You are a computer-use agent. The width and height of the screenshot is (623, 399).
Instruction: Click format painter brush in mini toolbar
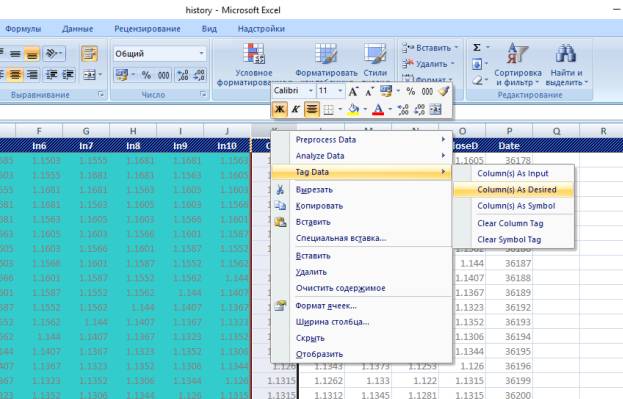(x=443, y=91)
